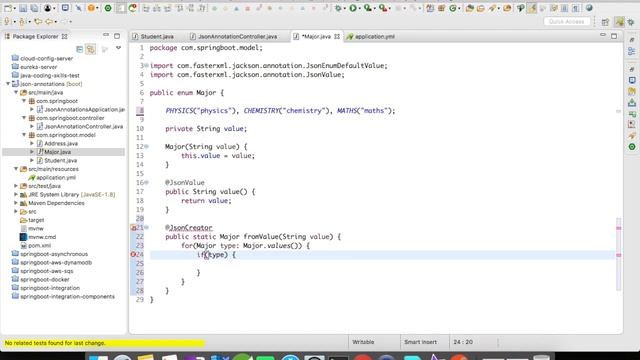Image resolution: width=640 pixels, height=360 pixels.
Task: Click the Save All toolbar icon
Action: coord(34,8)
